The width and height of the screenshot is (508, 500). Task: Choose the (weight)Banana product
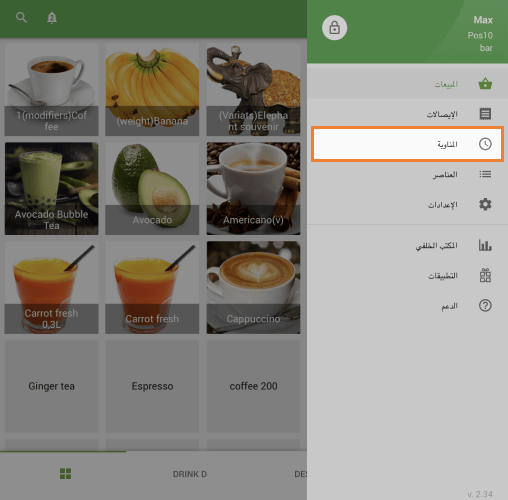(152, 89)
